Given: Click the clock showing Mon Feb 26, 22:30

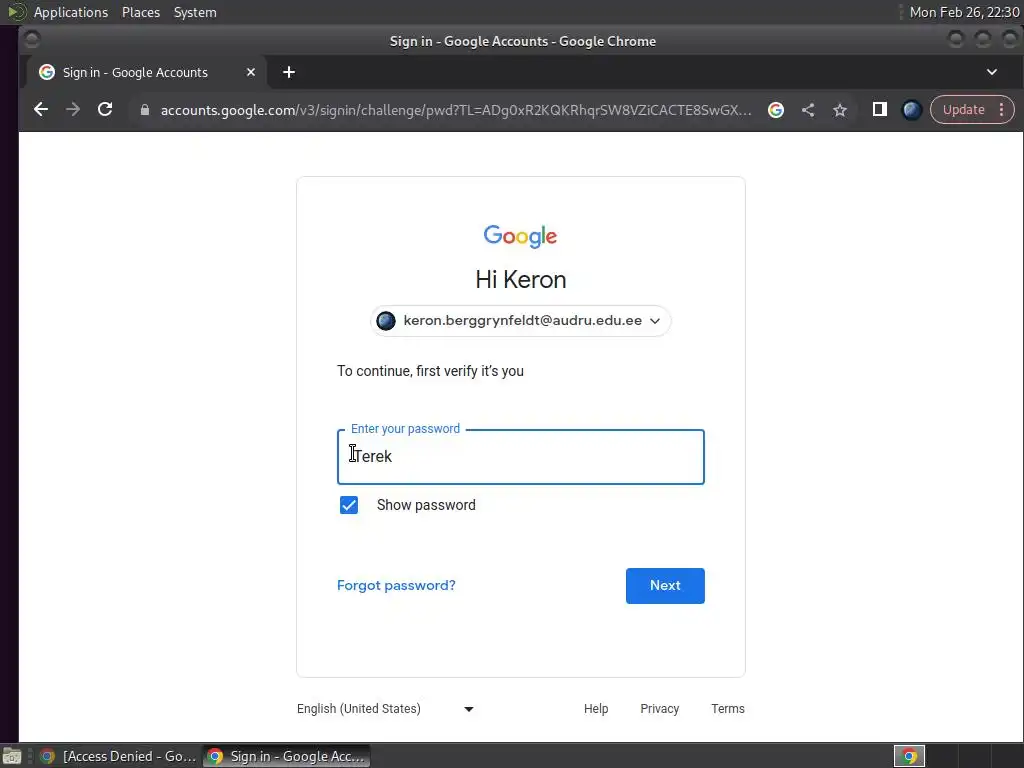Looking at the screenshot, I should [x=964, y=12].
